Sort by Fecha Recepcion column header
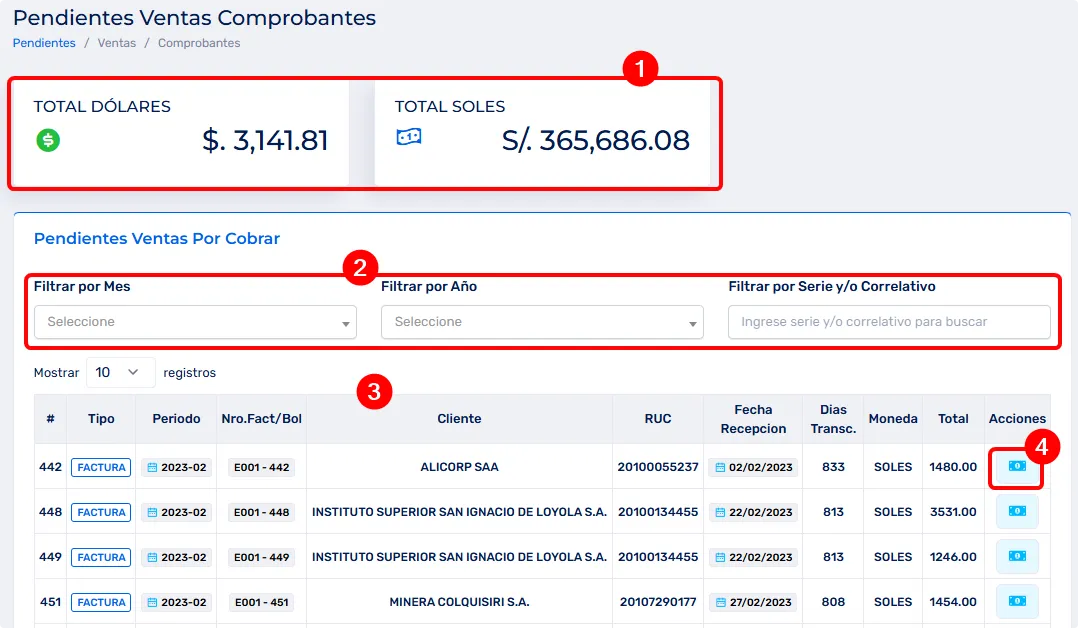 753,419
